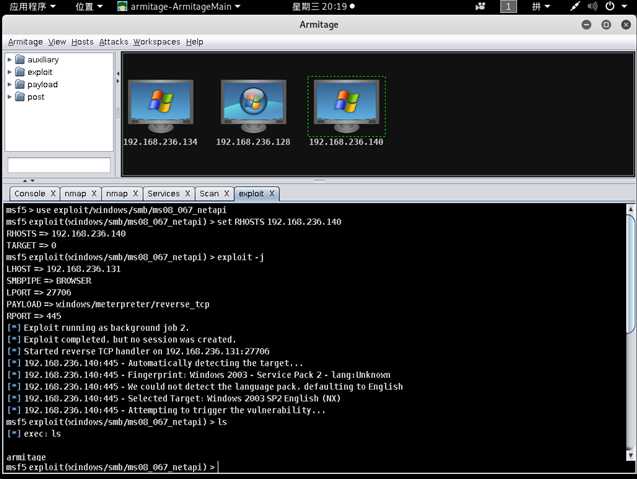Click console scrollbar up arrow
Image resolution: width=637 pixels, height=479 pixels.
click(x=630, y=210)
